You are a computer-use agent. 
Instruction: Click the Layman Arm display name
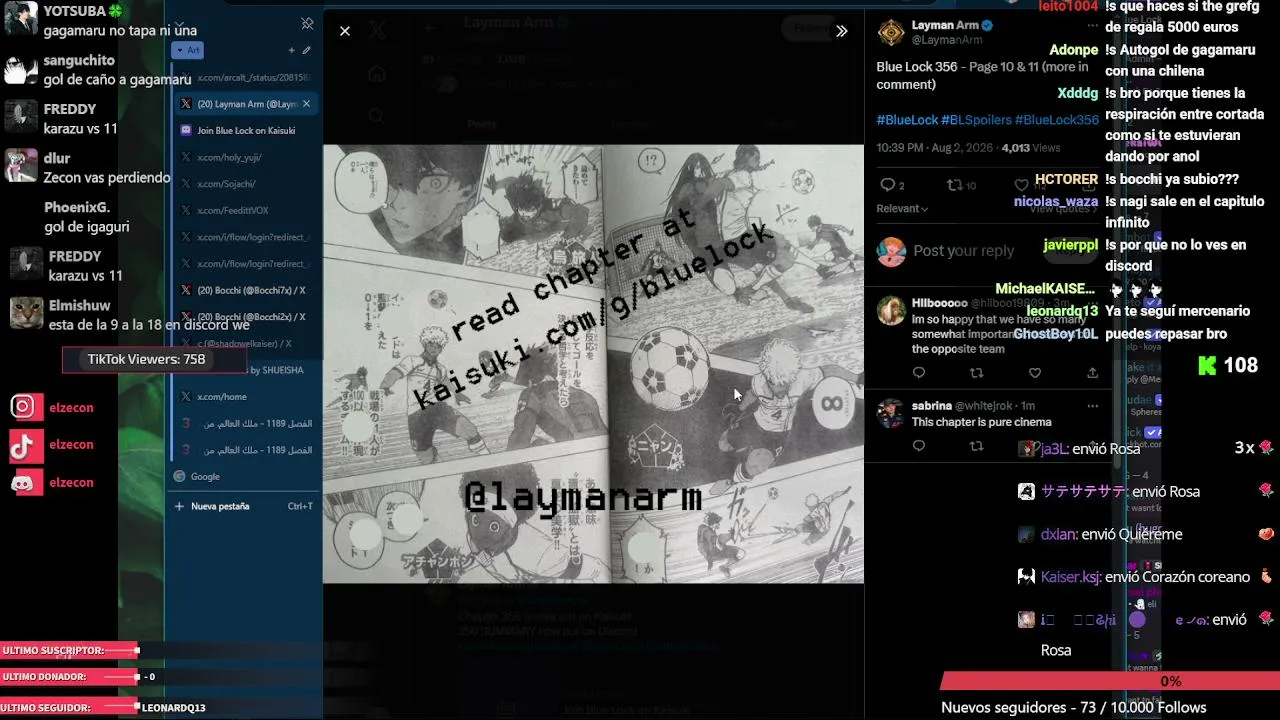tap(944, 25)
